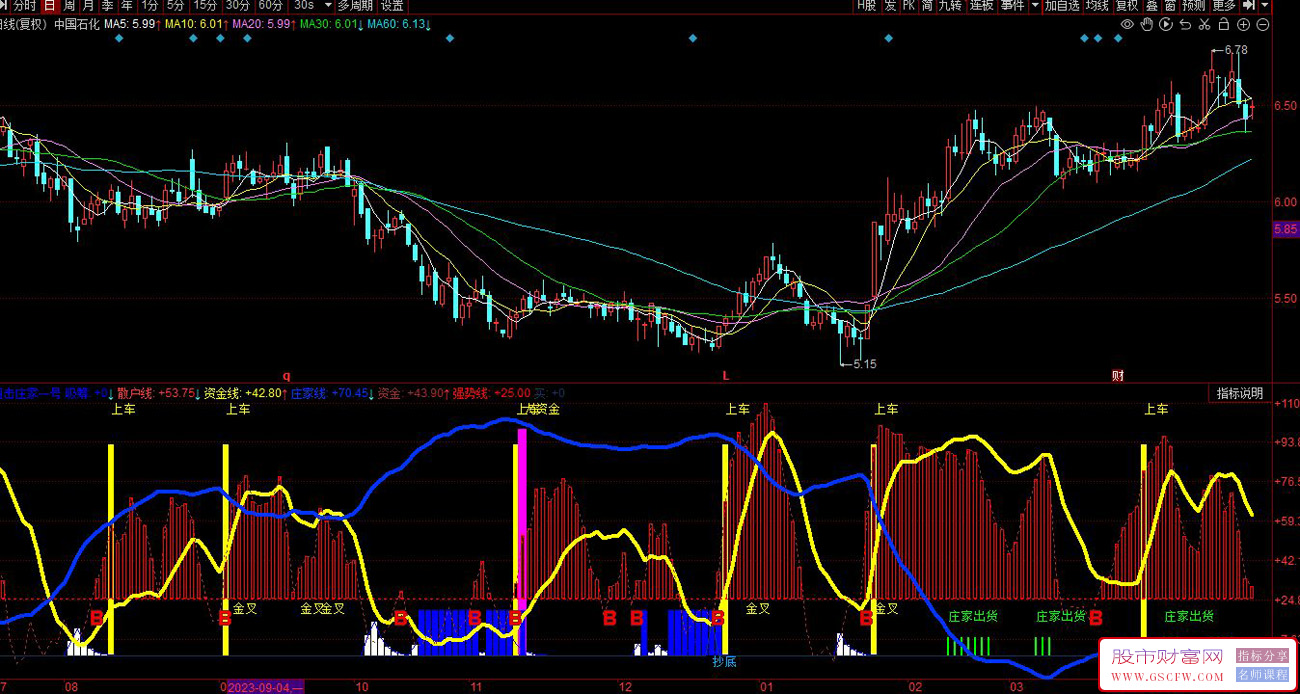Click the red 财 marker below the chart
The image size is (1300, 694).
click(x=1118, y=376)
